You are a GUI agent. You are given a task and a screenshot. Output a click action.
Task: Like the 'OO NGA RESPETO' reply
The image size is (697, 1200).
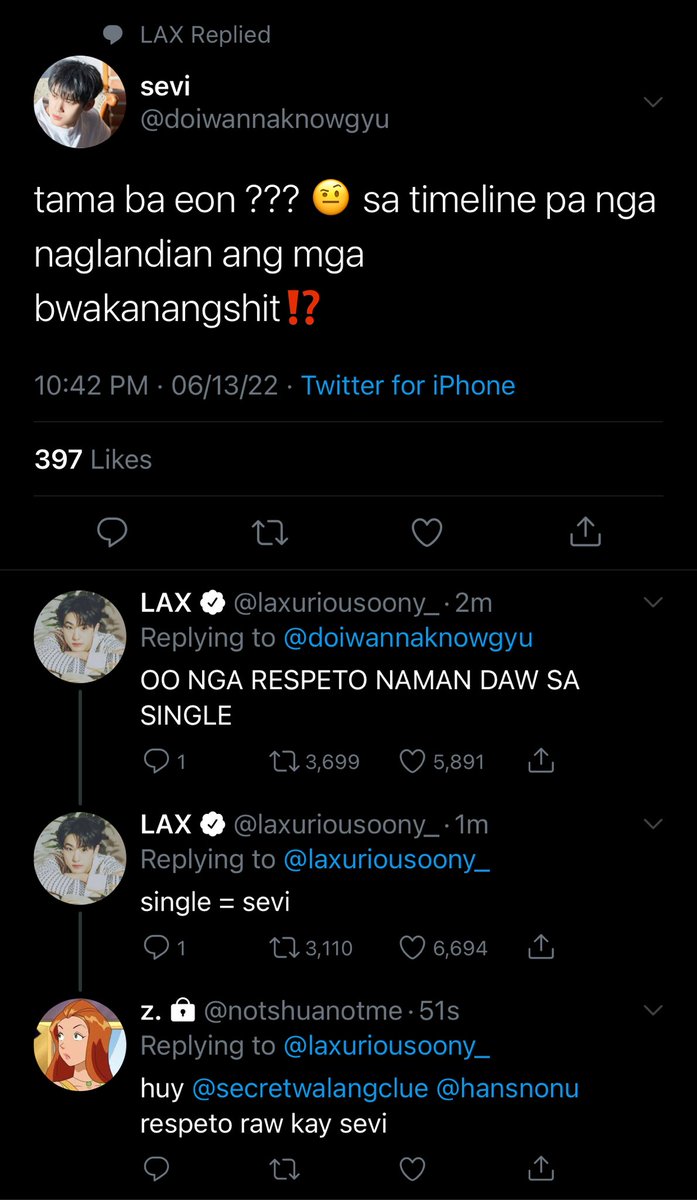click(441, 762)
